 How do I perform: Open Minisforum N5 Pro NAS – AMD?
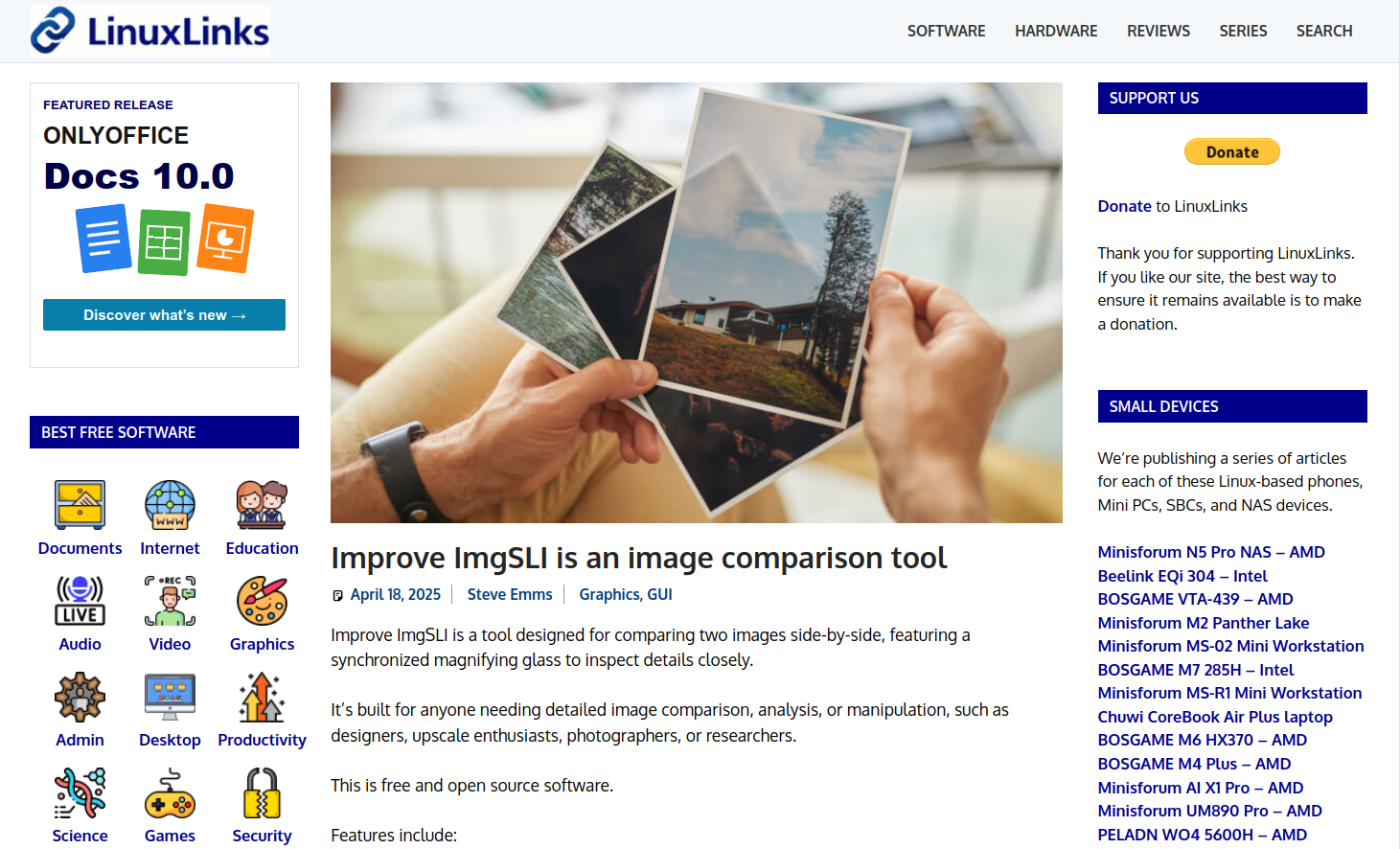[x=1211, y=552]
